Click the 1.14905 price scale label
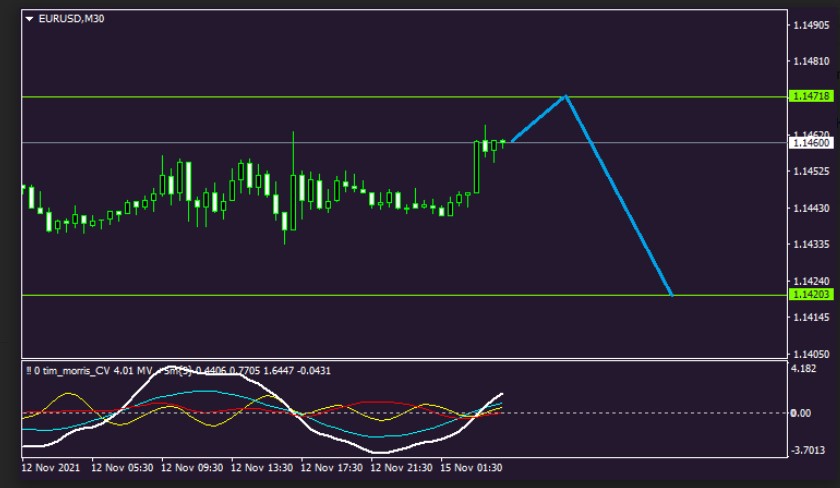 coord(811,25)
